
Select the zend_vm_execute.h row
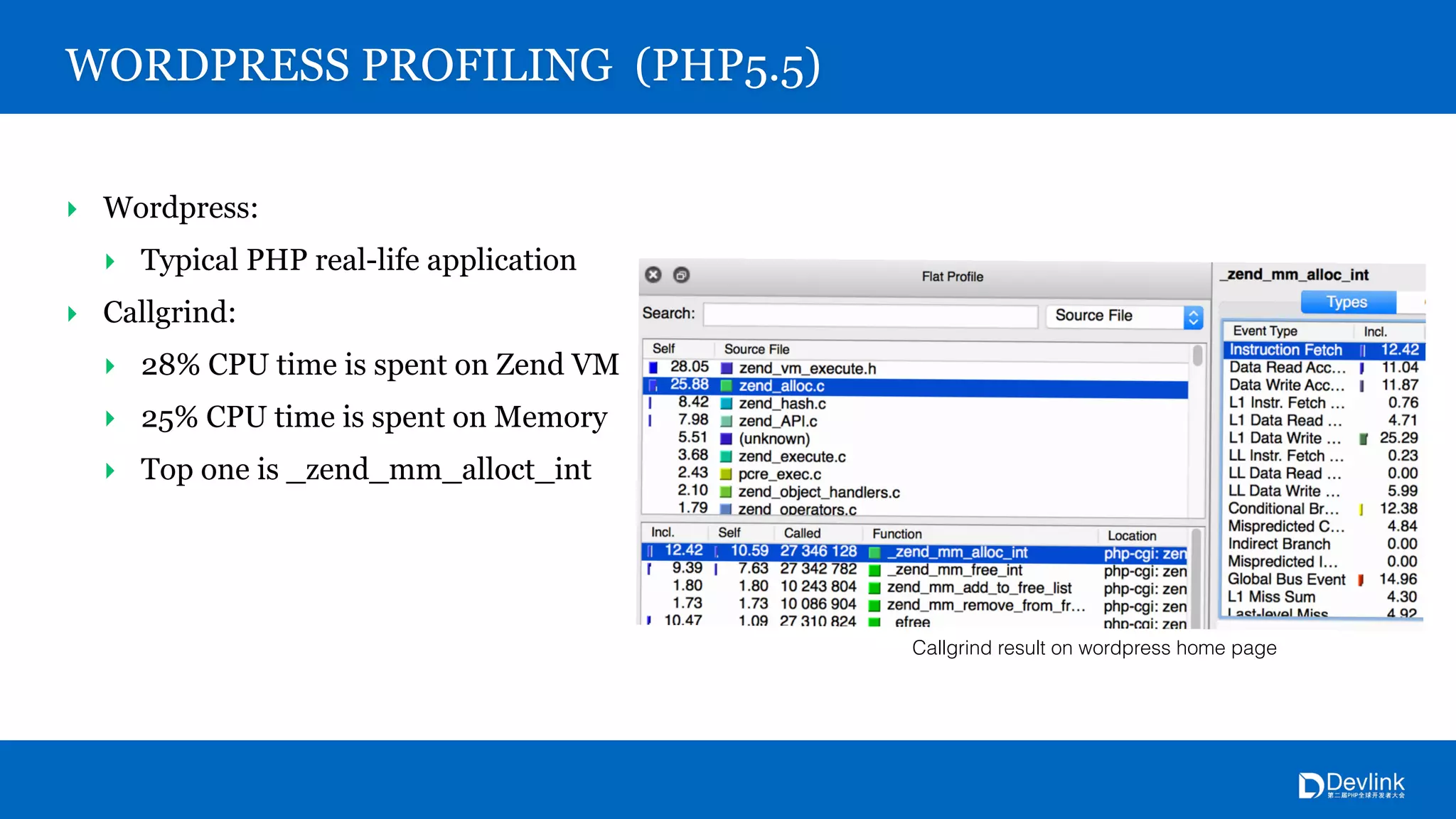coord(916,368)
